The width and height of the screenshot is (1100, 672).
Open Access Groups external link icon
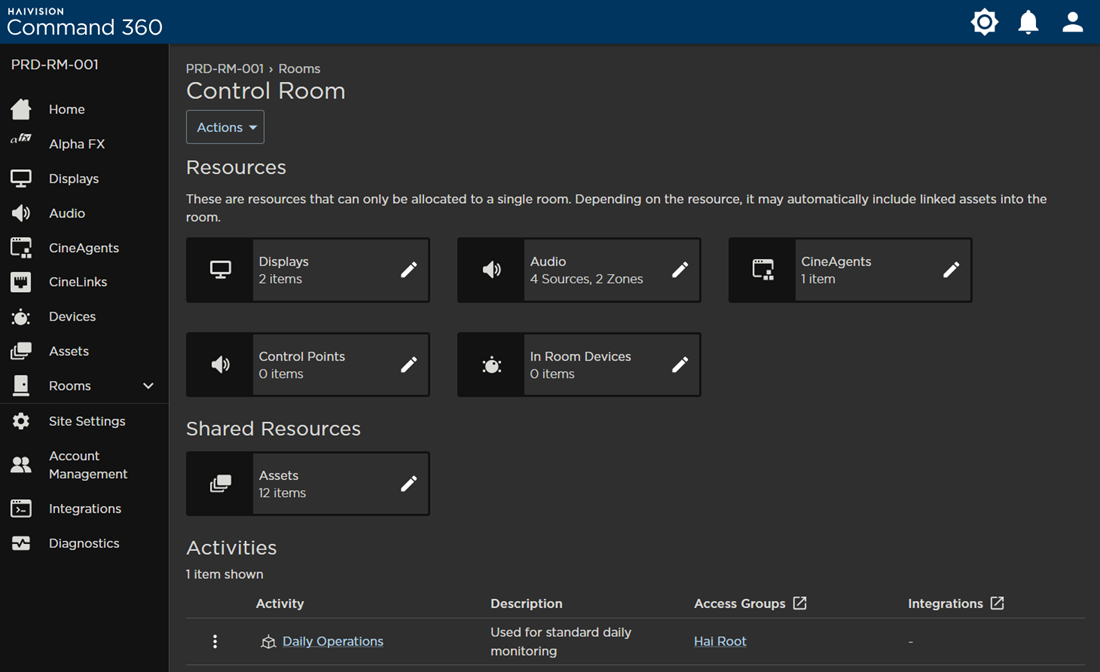point(800,603)
